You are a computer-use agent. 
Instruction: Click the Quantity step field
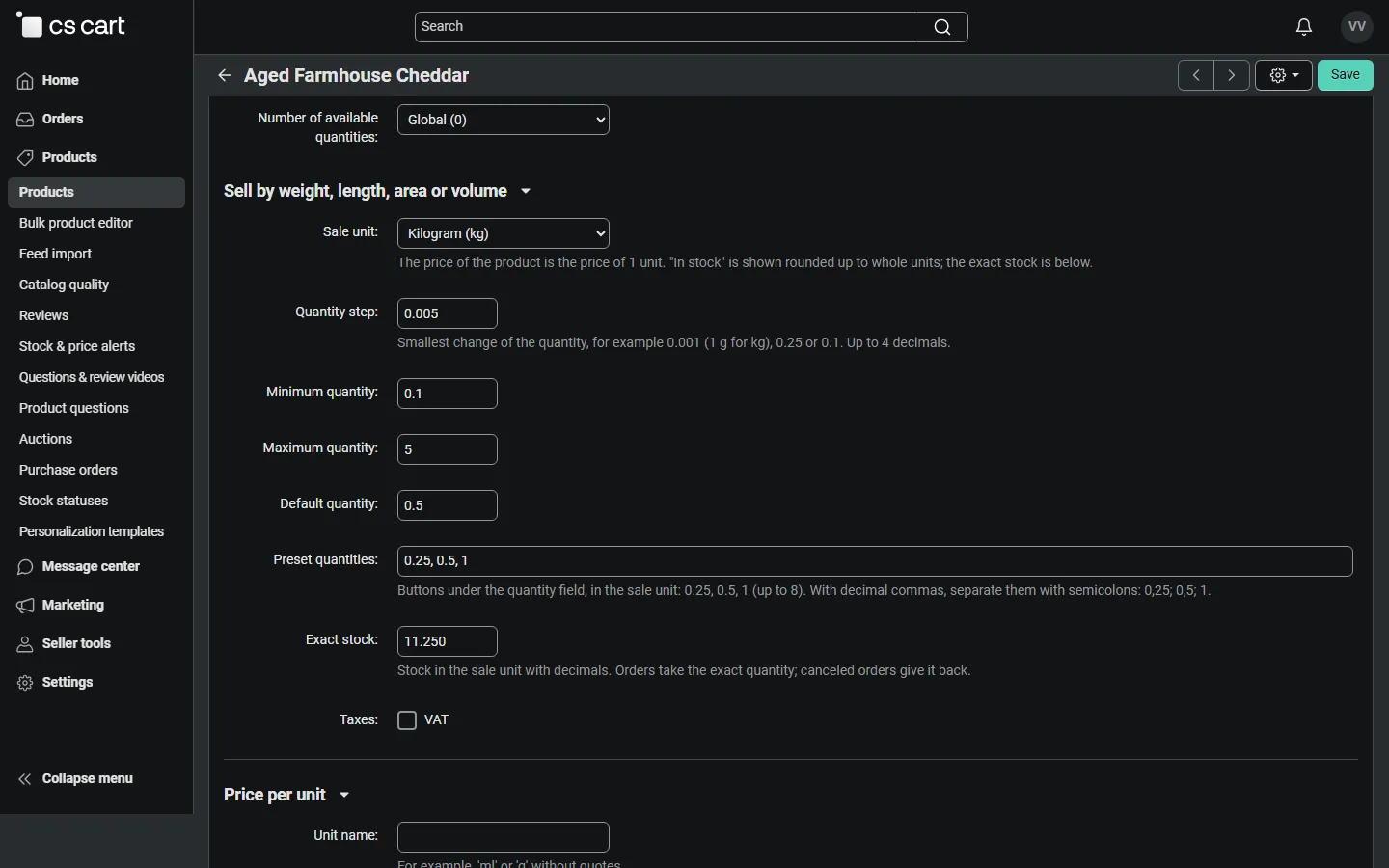(448, 313)
